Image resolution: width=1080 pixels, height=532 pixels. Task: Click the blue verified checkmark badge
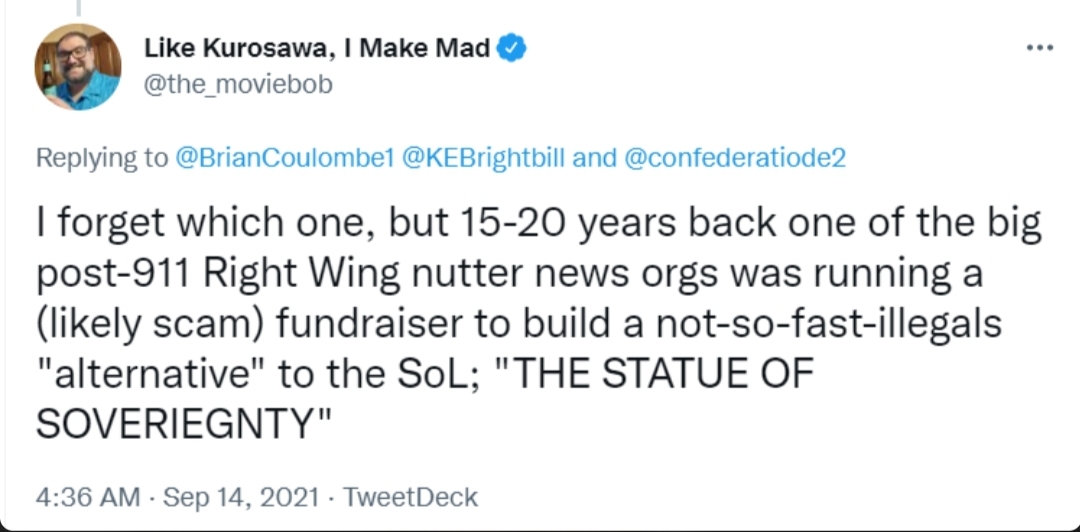coord(513,47)
